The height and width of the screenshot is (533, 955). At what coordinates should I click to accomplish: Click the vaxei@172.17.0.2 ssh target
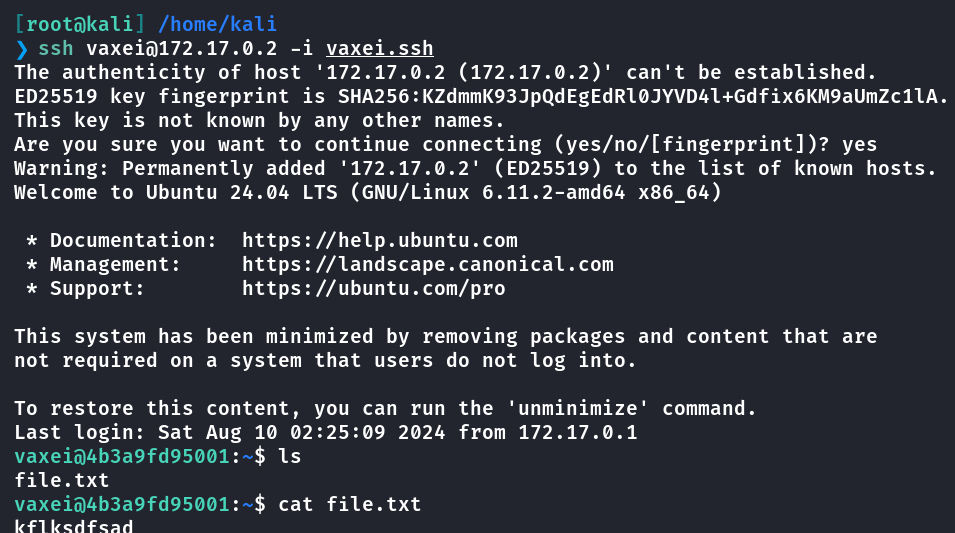coord(181,49)
